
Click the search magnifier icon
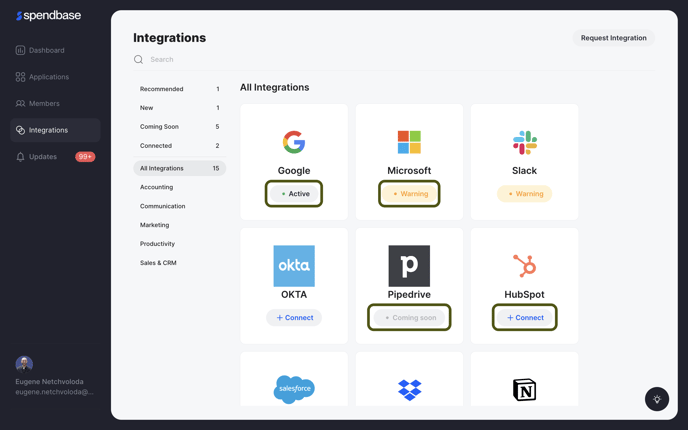[138, 59]
